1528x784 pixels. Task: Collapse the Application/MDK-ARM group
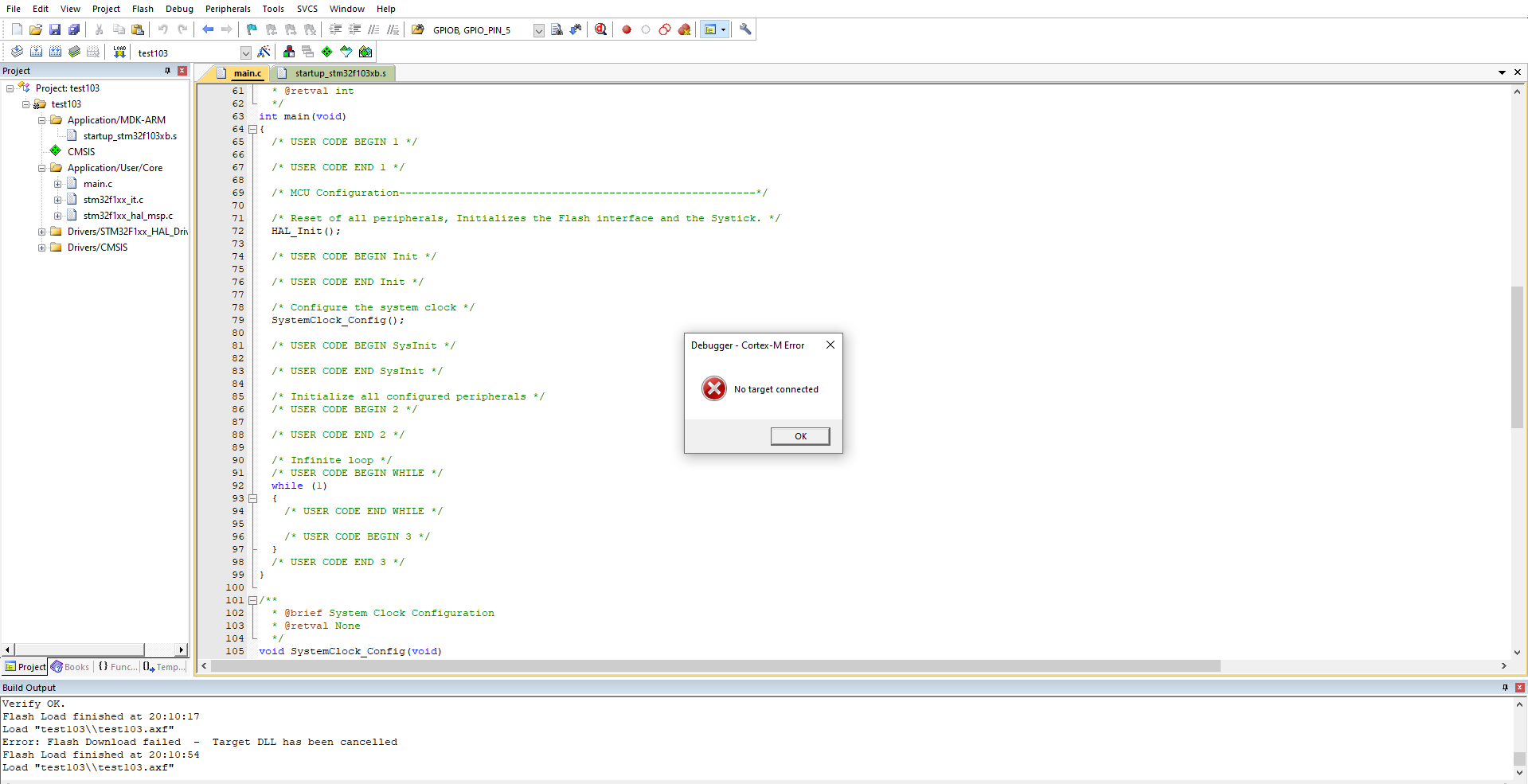click(41, 119)
